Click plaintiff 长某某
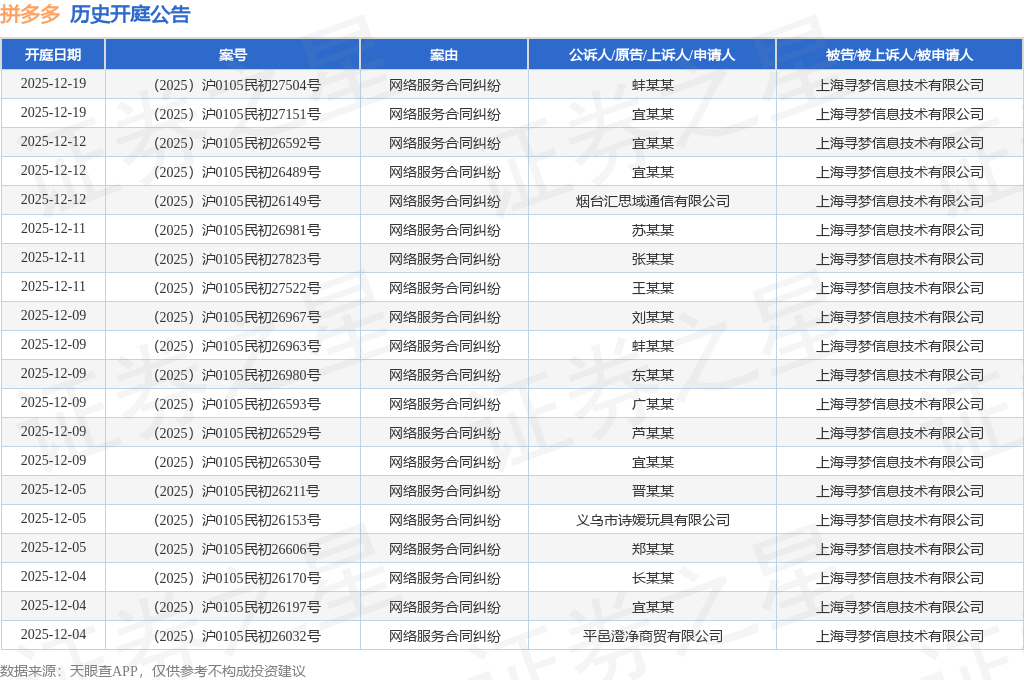 click(652, 578)
